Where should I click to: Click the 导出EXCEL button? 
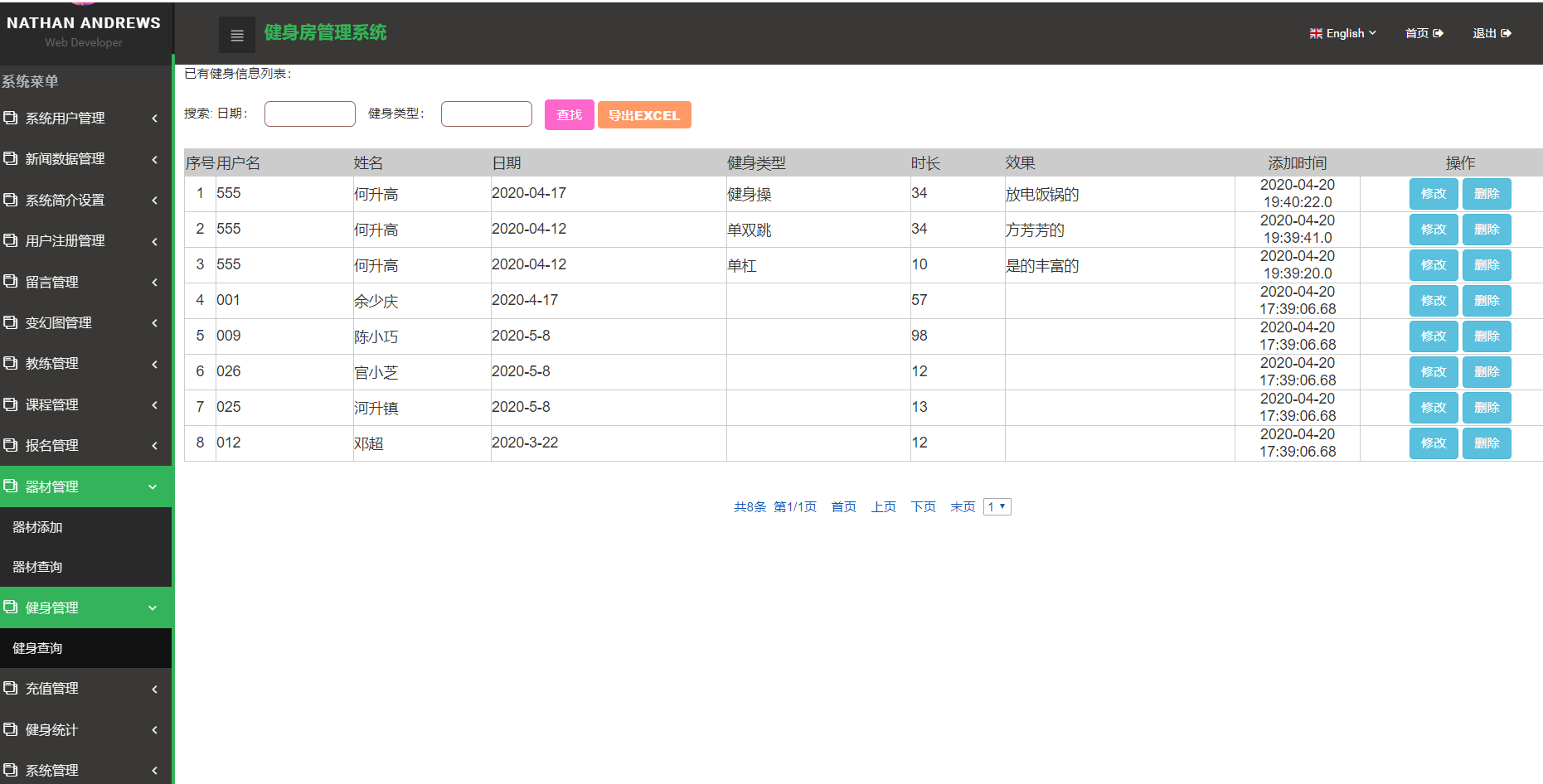(x=644, y=114)
